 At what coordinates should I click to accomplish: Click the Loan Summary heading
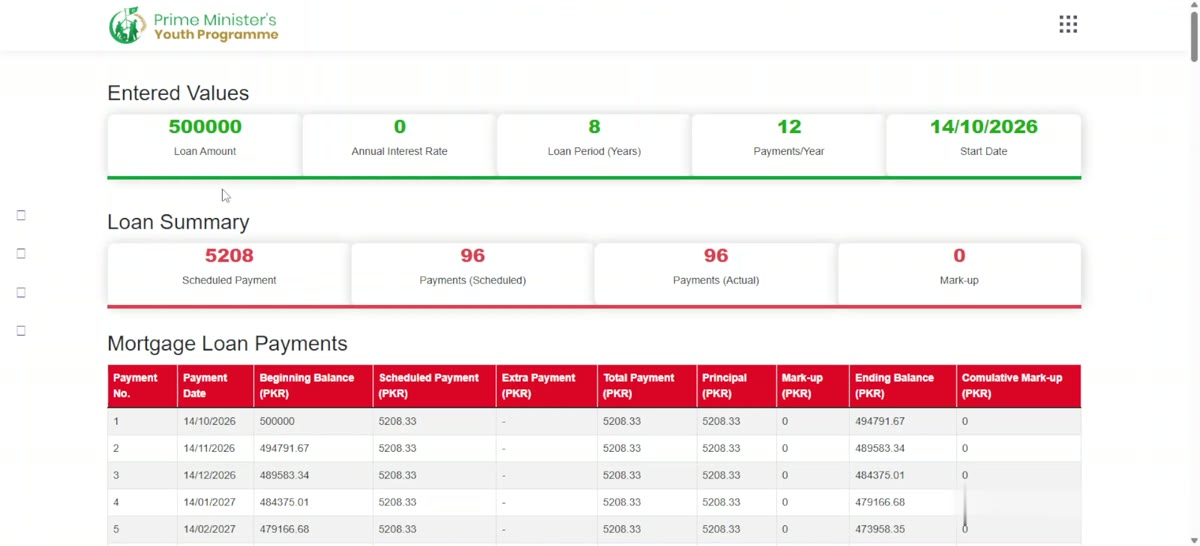178,222
